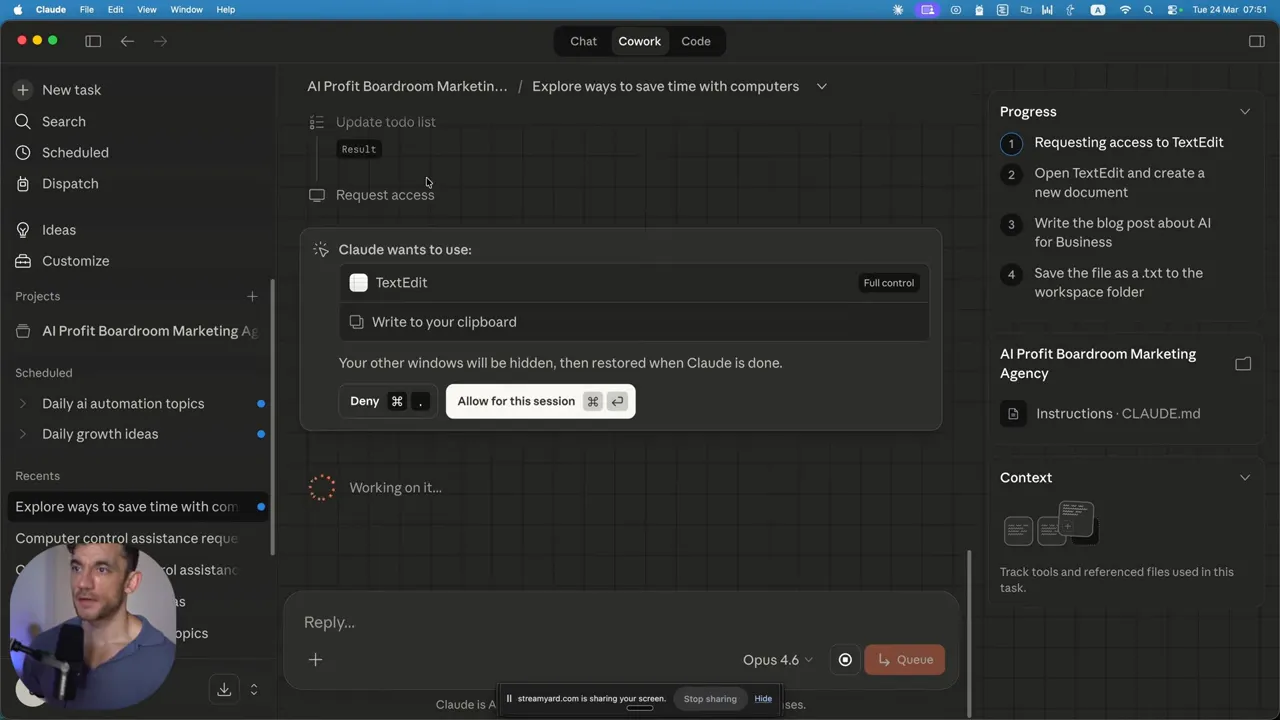This screenshot has width=1280, height=720.
Task: Expand Daily ai automation topics chevron
Action: [23, 404]
